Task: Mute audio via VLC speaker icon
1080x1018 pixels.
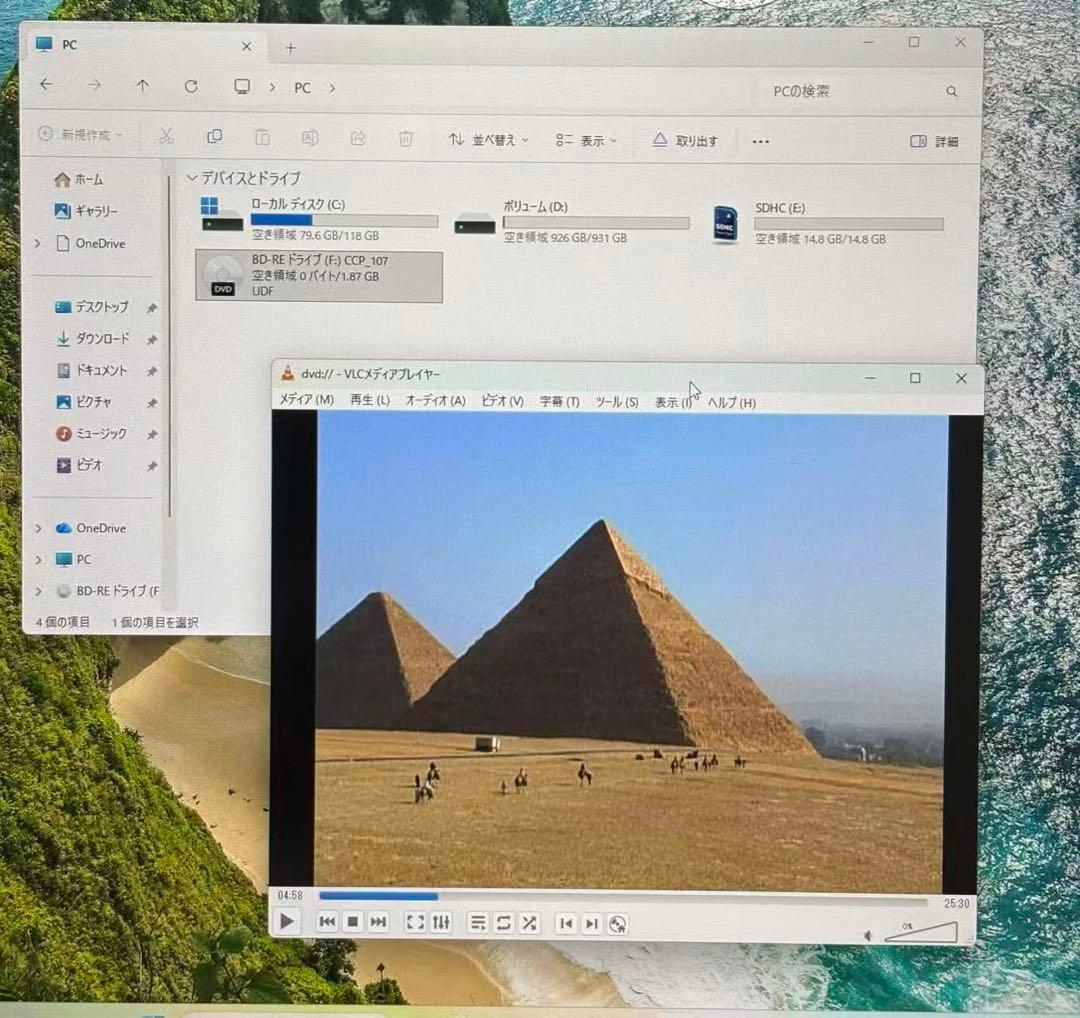Action: click(x=868, y=935)
